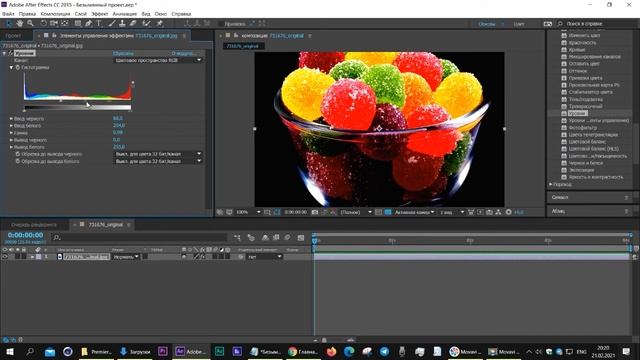
Task: Open dropdown for Обрезка до вывода белого
Action: [x=158, y=161]
